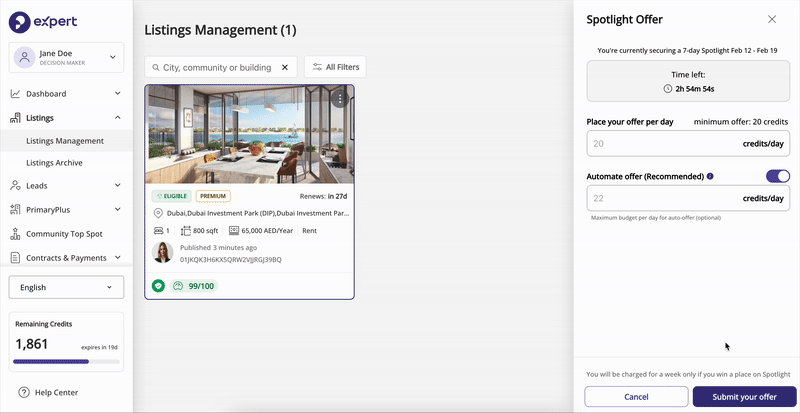Image resolution: width=800 pixels, height=413 pixels.
Task: Open Listings Management page
Action: pyautogui.click(x=65, y=141)
